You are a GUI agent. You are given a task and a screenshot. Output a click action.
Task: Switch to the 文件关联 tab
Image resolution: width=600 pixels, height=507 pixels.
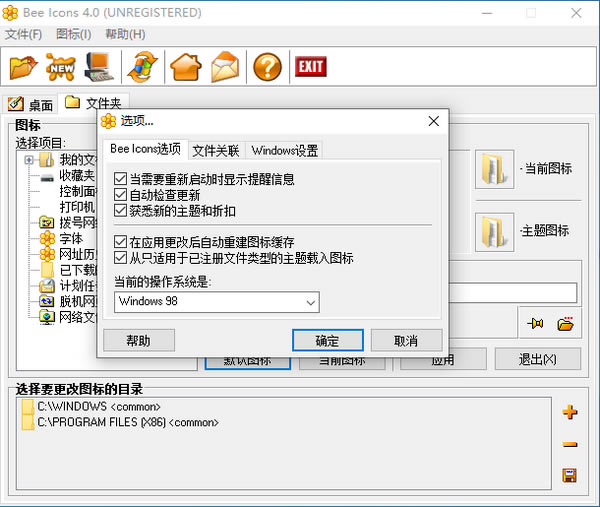pyautogui.click(x=216, y=151)
